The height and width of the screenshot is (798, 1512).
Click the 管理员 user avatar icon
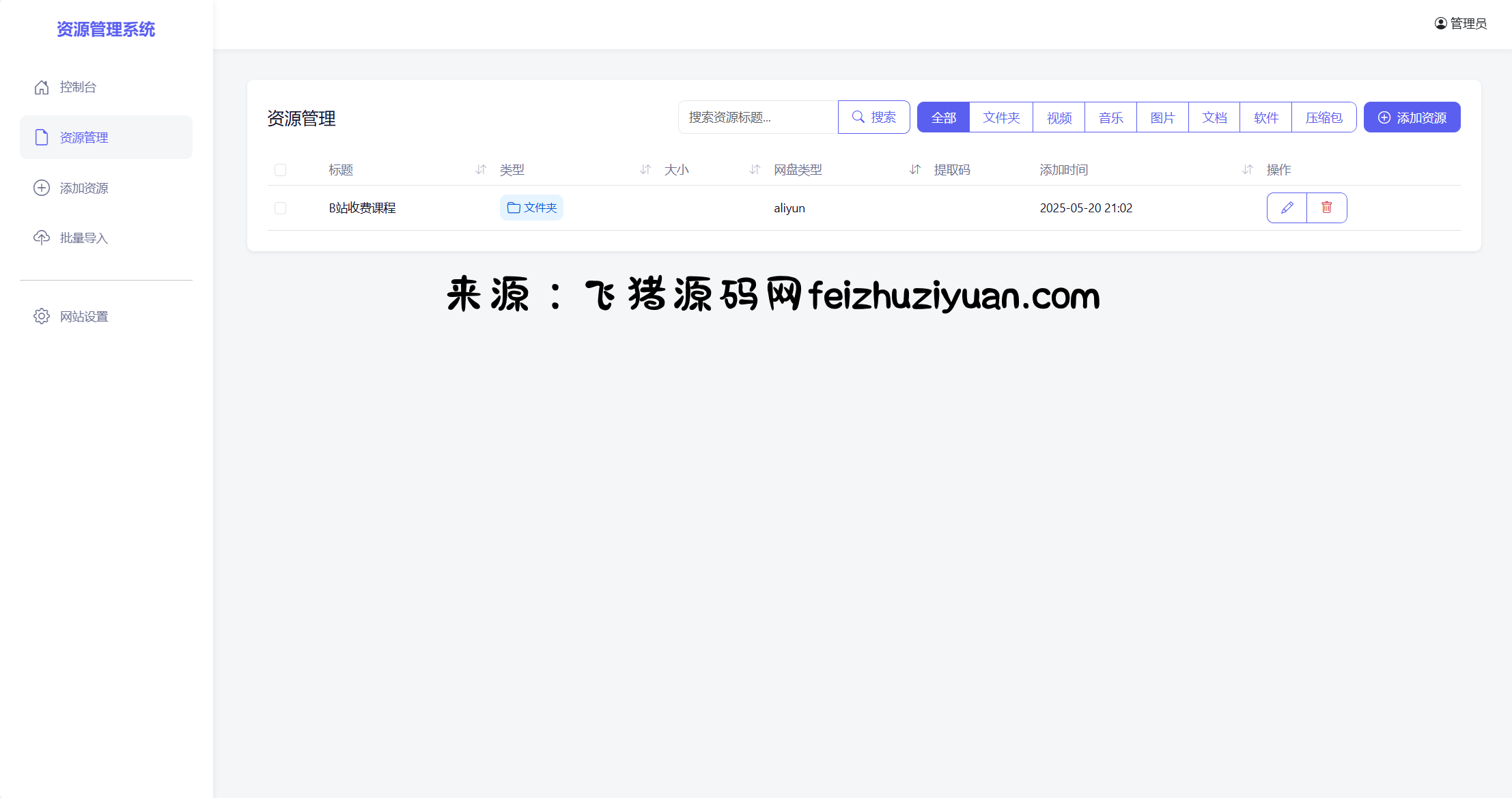(x=1441, y=23)
